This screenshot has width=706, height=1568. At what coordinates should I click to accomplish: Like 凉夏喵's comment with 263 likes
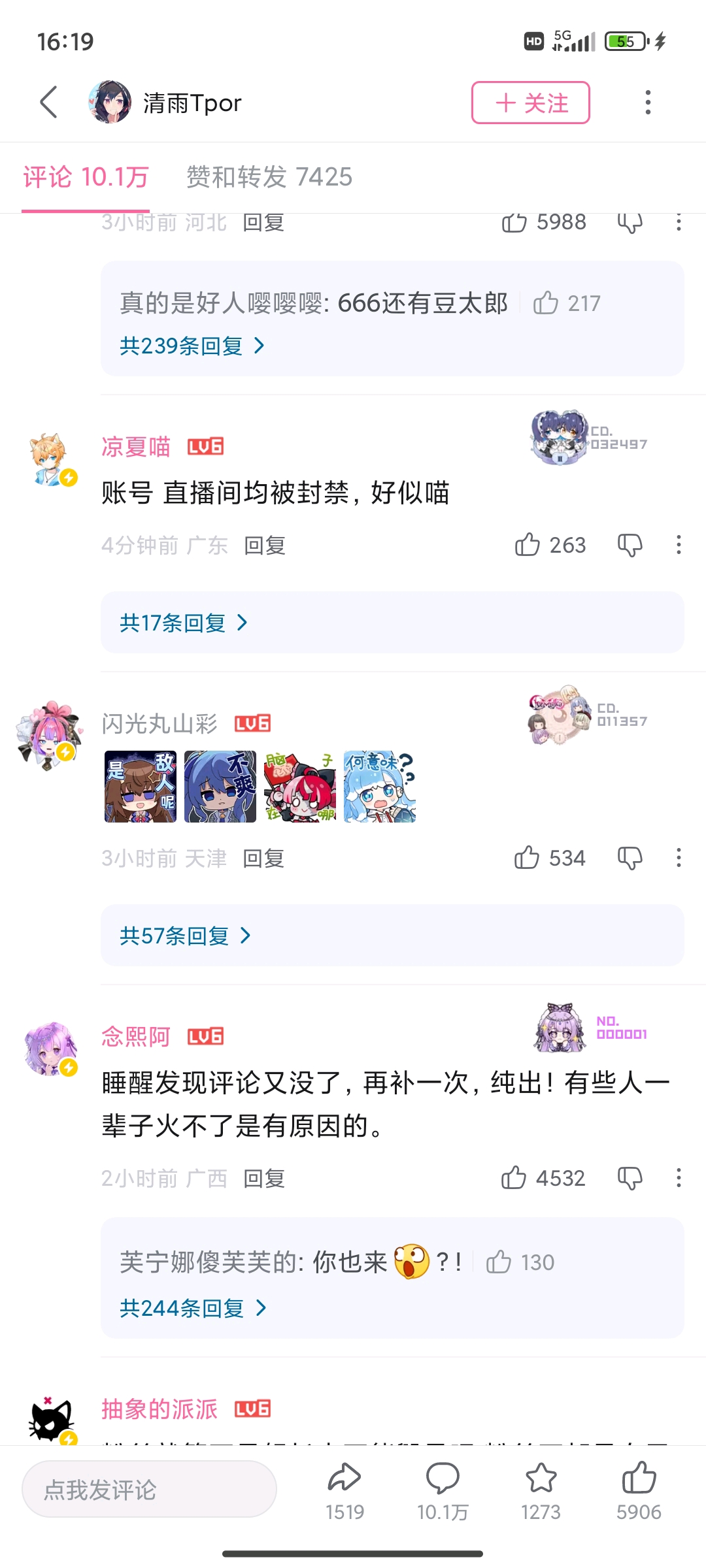tap(527, 544)
